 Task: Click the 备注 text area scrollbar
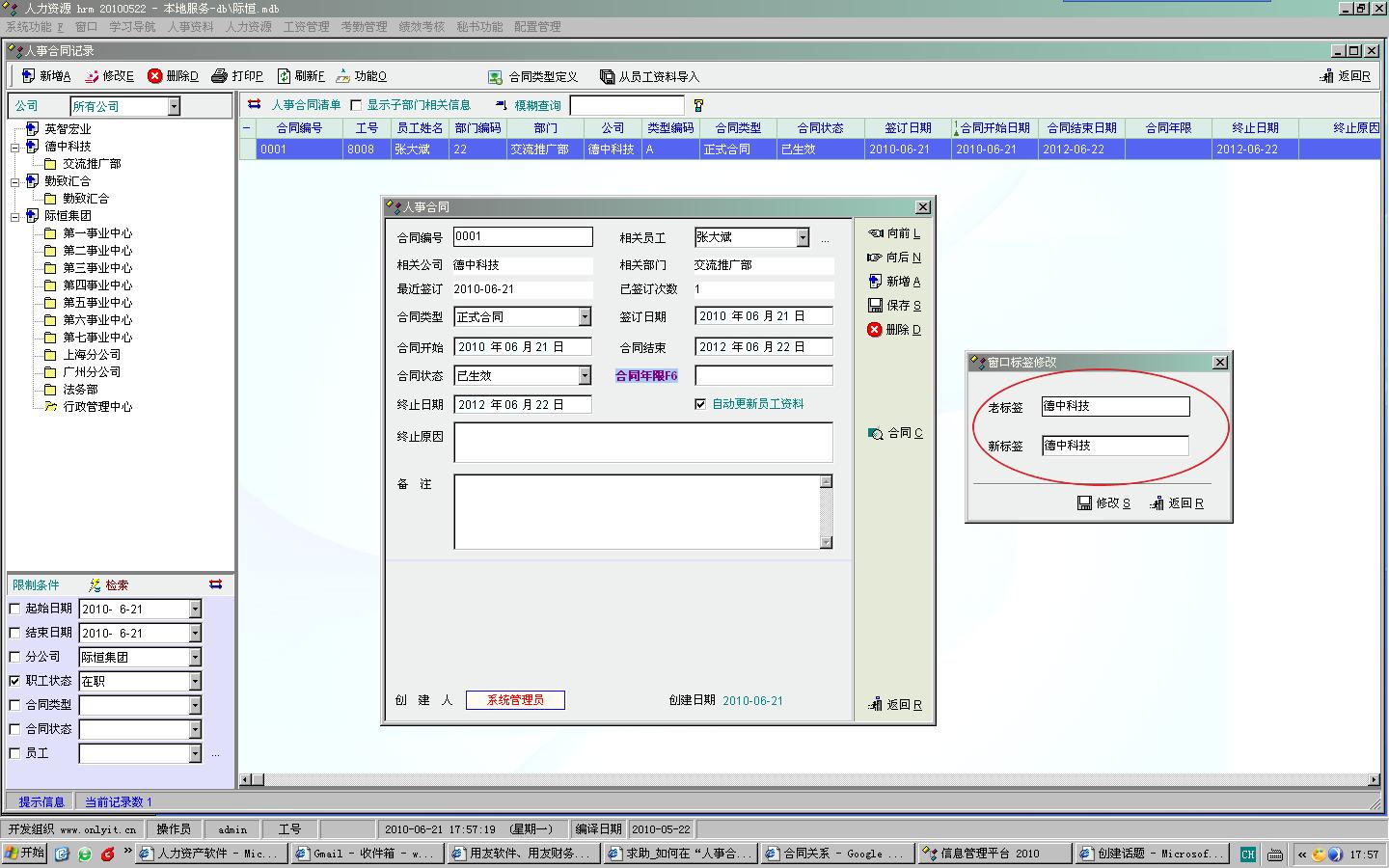(826, 511)
